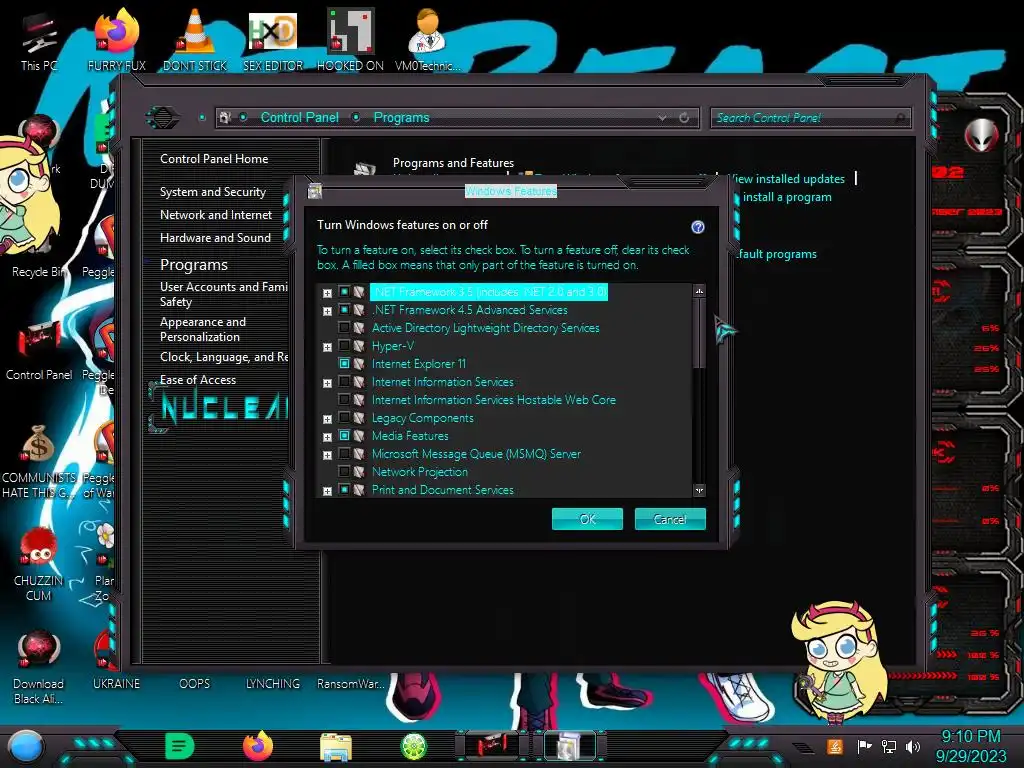
Task: Expand the Hyper-V tree node
Action: [x=327, y=347]
